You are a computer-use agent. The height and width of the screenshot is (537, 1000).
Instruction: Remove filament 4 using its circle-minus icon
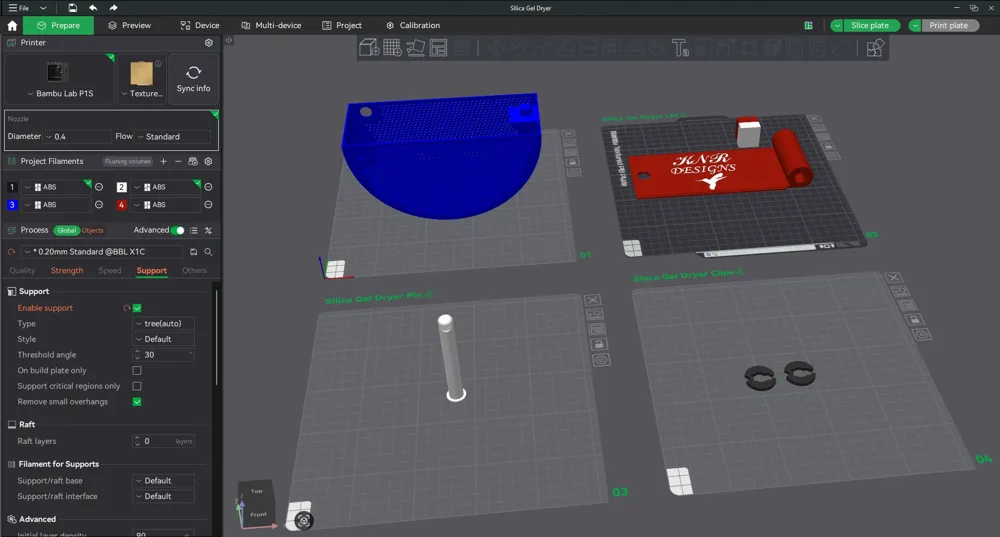208,205
